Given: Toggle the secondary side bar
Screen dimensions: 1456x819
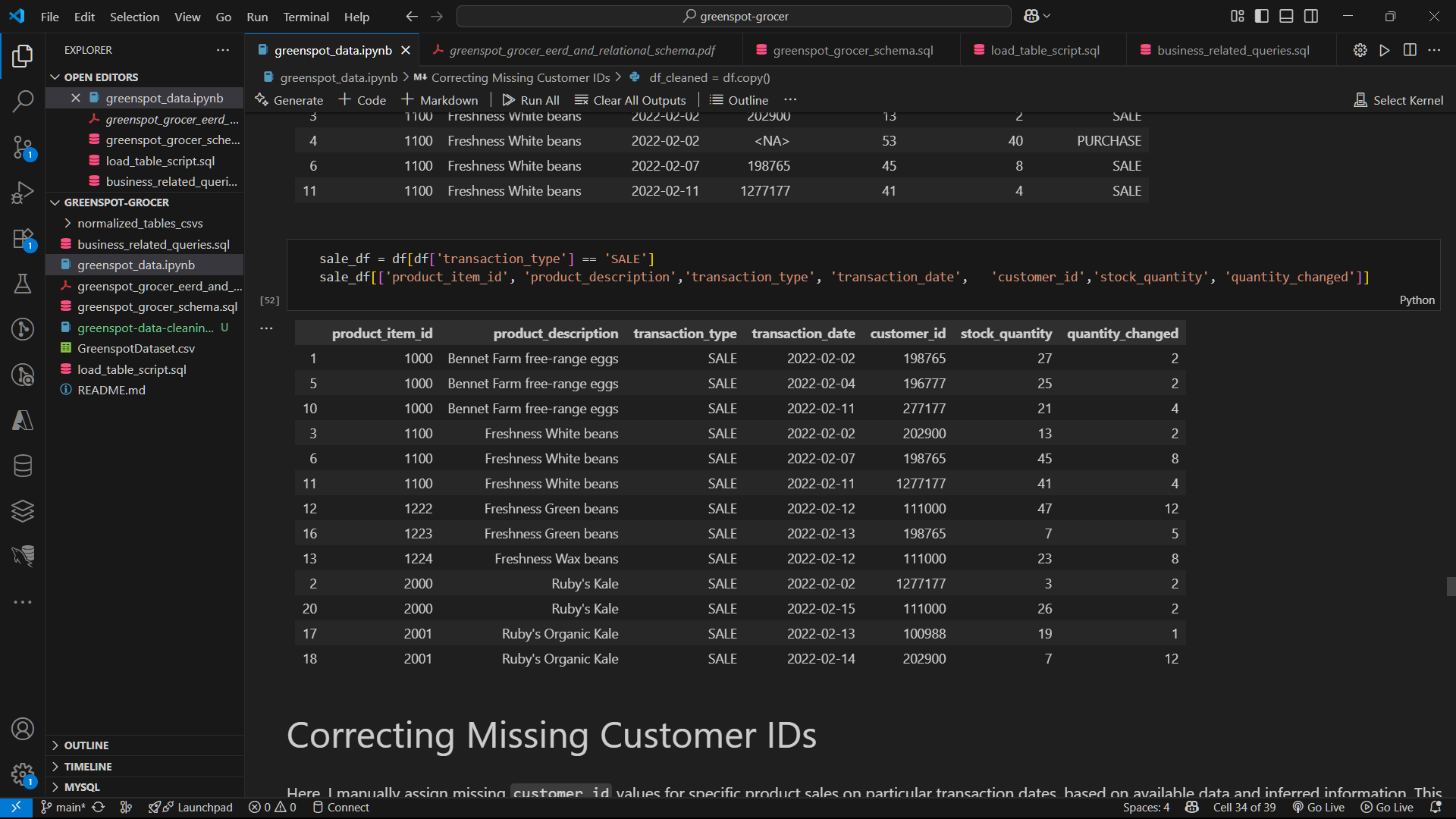Looking at the screenshot, I should pyautogui.click(x=1311, y=16).
